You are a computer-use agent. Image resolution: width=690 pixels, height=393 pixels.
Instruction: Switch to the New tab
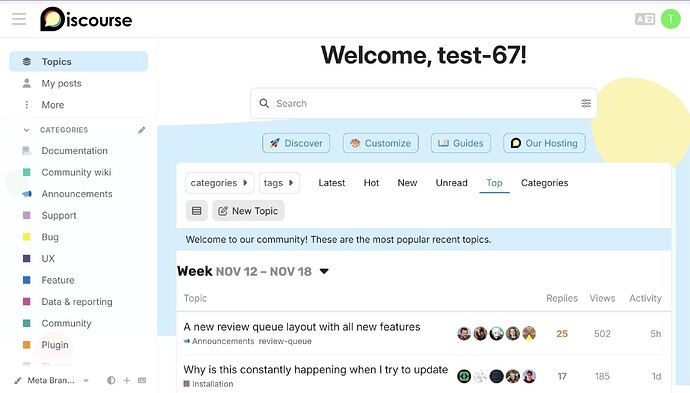click(407, 183)
